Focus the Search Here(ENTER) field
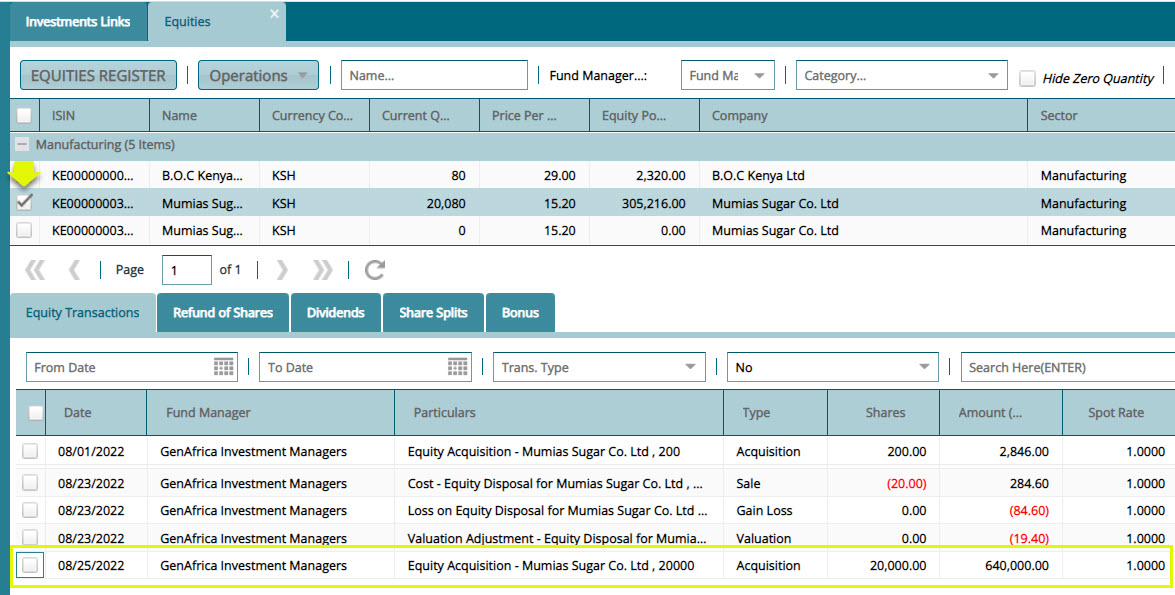This screenshot has height=595, width=1175. [x=1067, y=367]
